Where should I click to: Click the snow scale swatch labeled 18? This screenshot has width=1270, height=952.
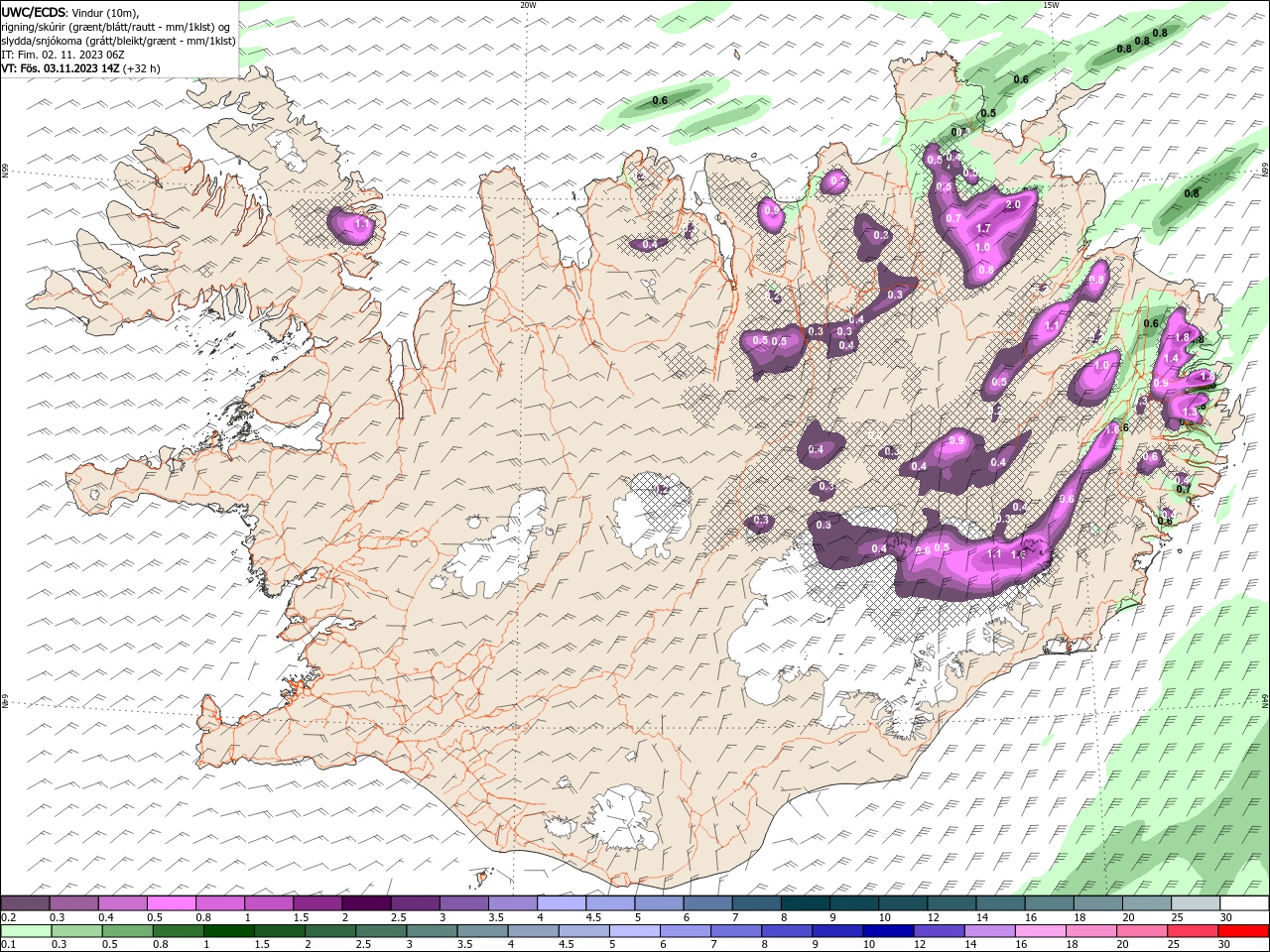pos(1097,903)
